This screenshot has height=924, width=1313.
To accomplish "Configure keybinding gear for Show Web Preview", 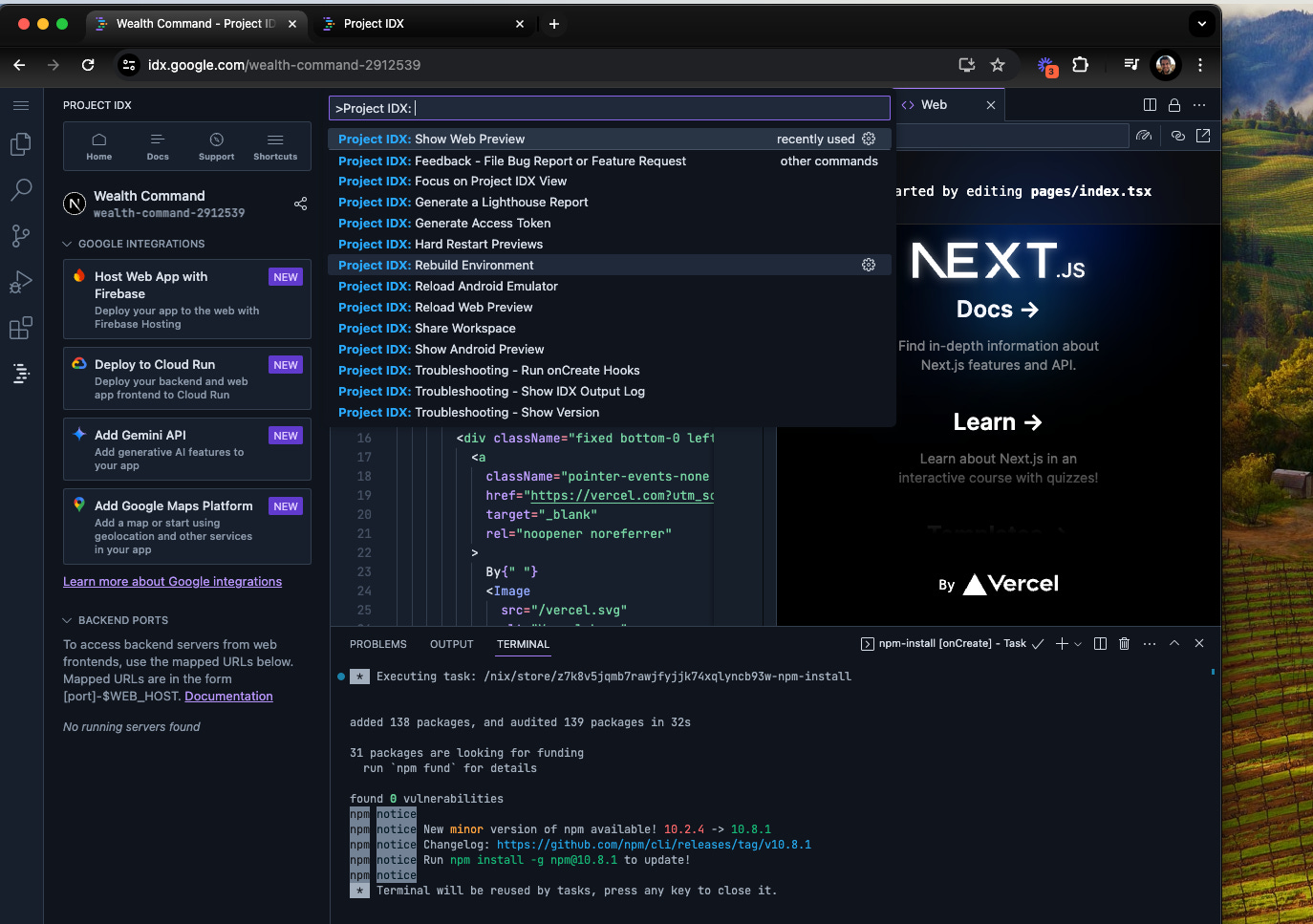I will tap(869, 139).
